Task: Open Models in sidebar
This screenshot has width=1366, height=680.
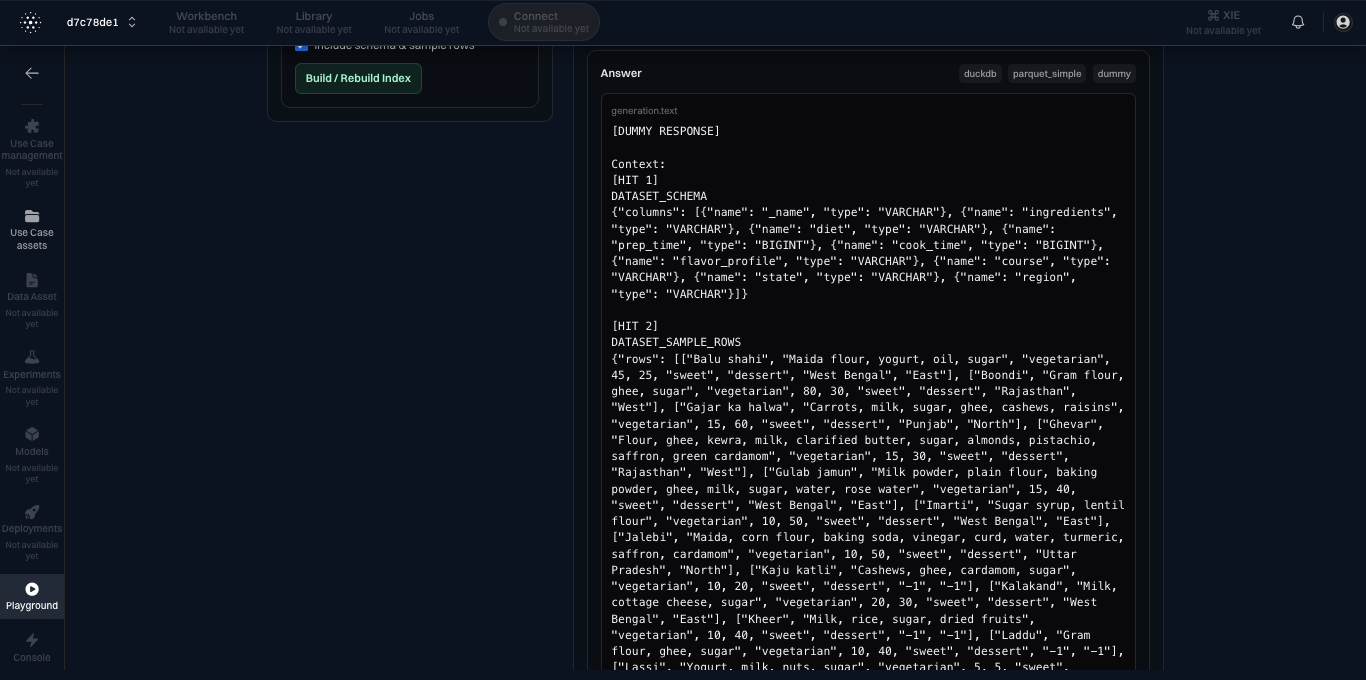Action: point(32,455)
